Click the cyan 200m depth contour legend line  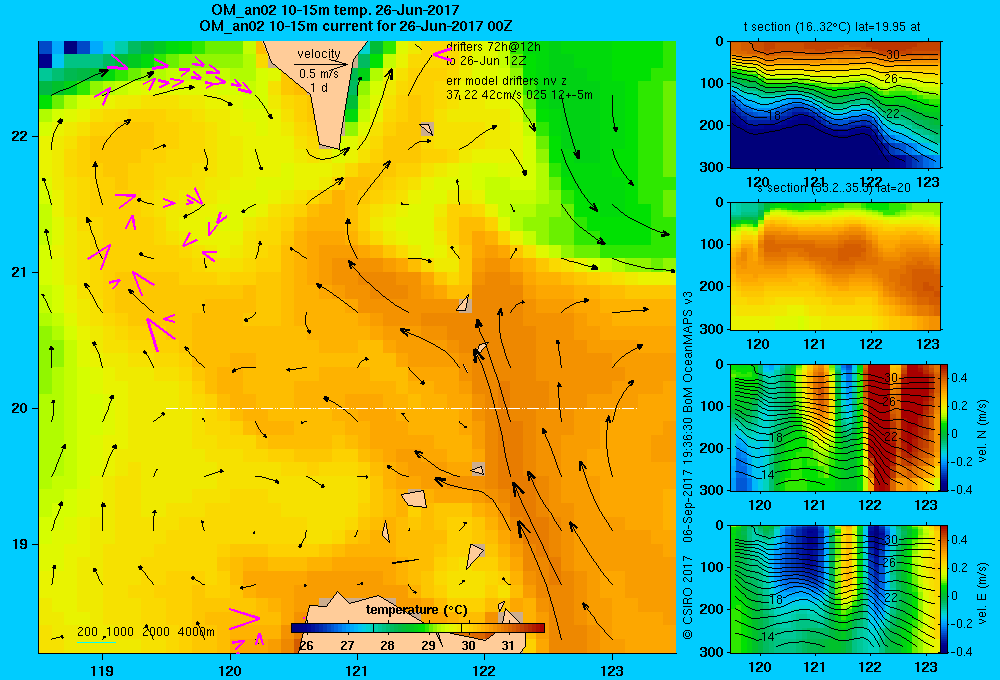(96, 642)
